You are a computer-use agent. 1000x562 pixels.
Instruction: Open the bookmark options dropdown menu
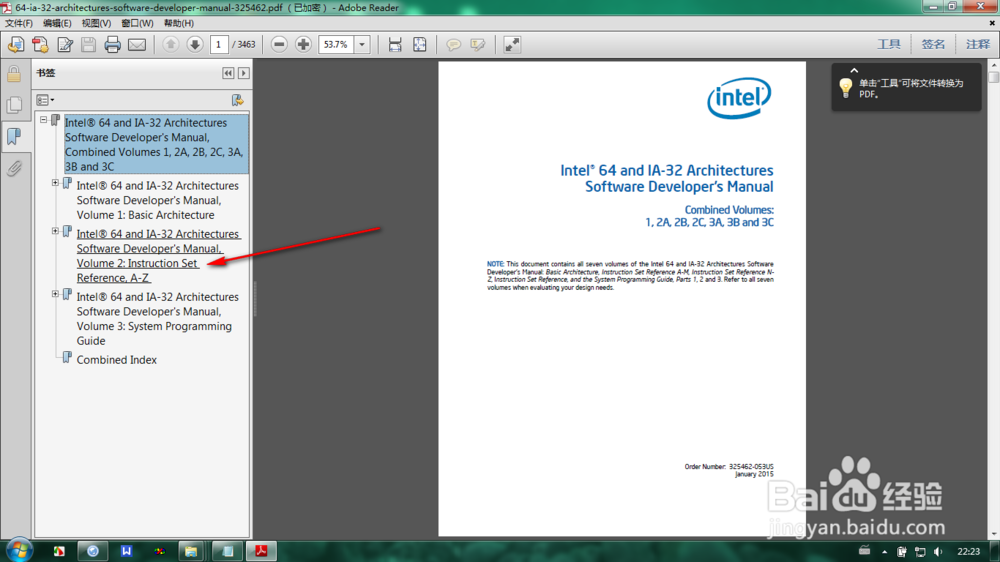pos(45,100)
